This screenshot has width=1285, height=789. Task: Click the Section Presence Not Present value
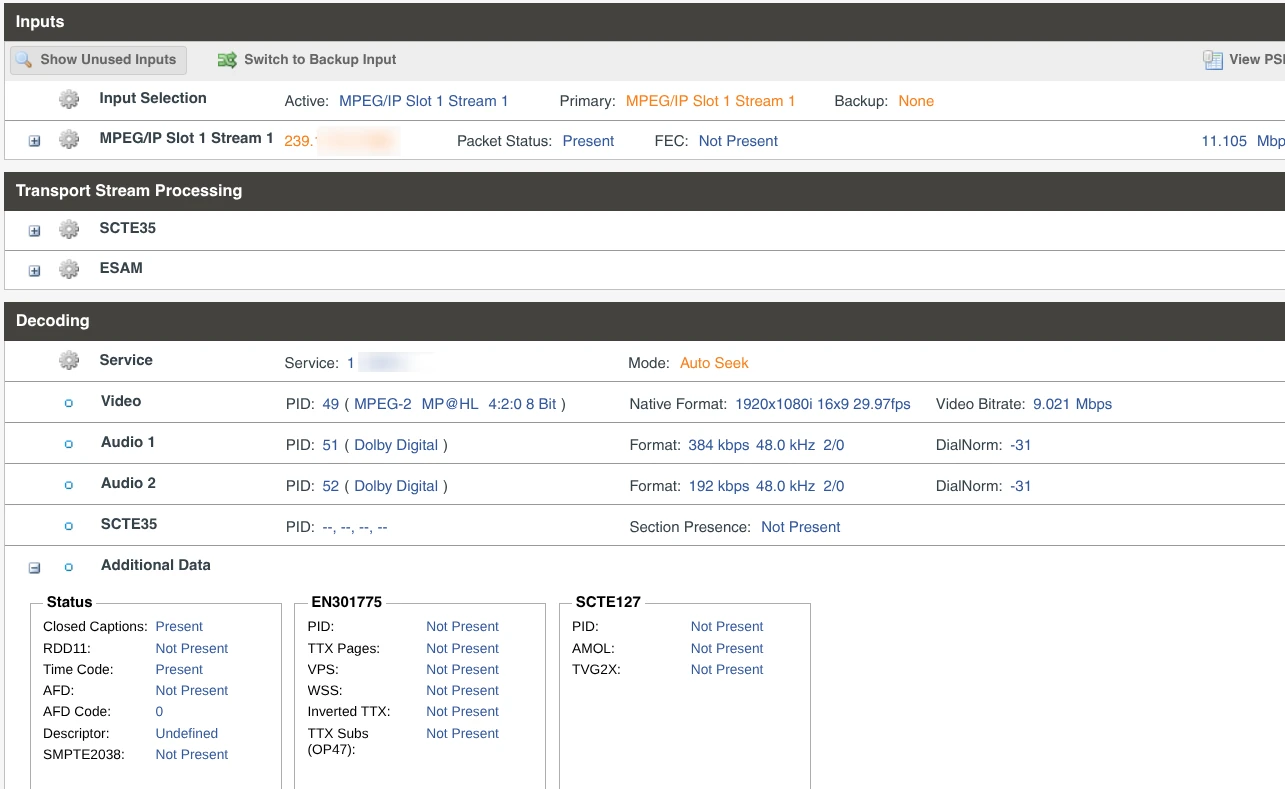pyautogui.click(x=801, y=527)
